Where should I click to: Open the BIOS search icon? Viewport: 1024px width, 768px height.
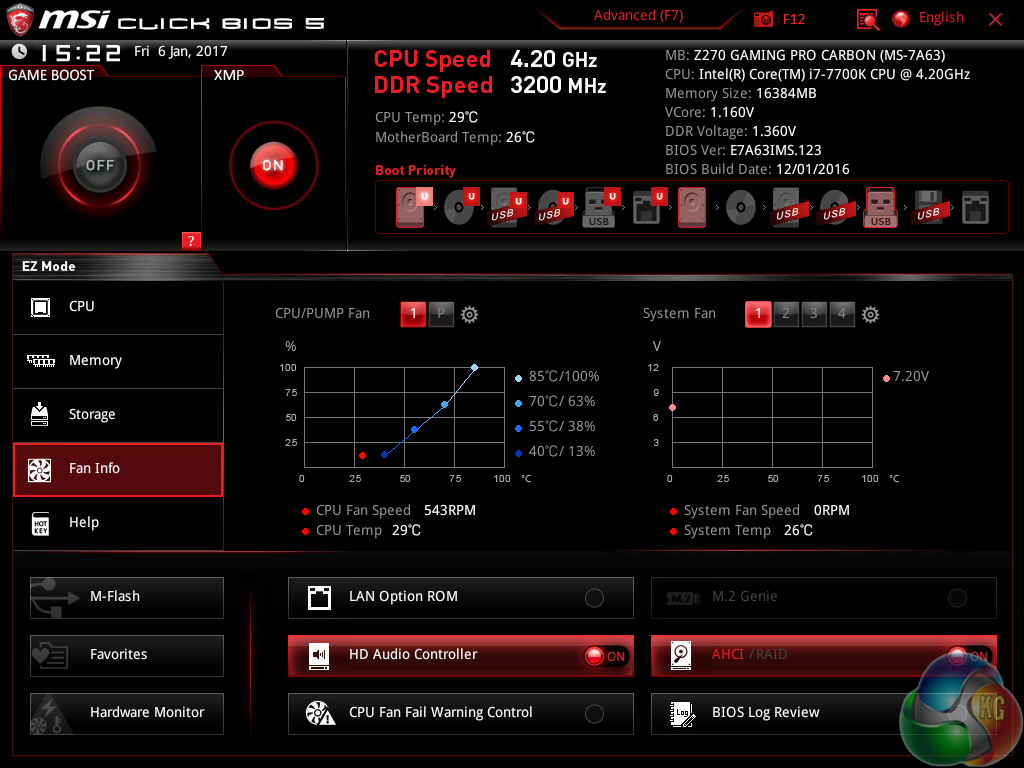pos(867,19)
